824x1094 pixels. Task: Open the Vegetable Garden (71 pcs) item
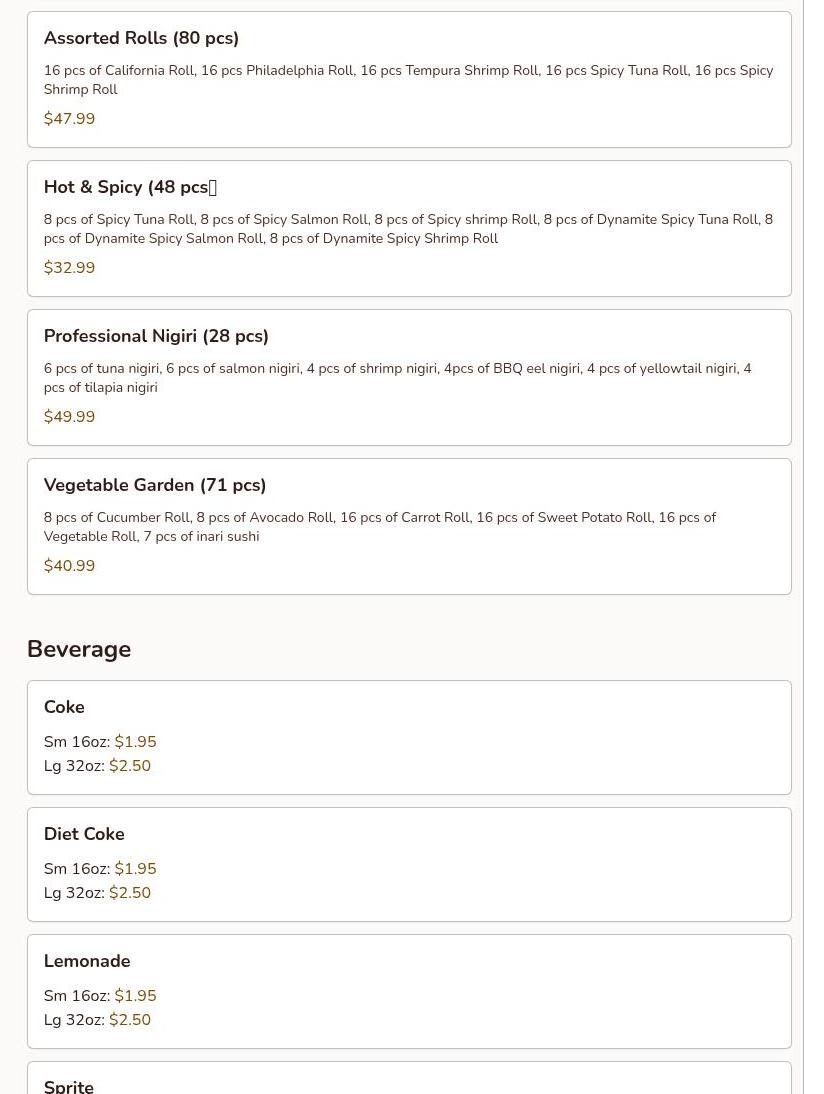(x=409, y=527)
